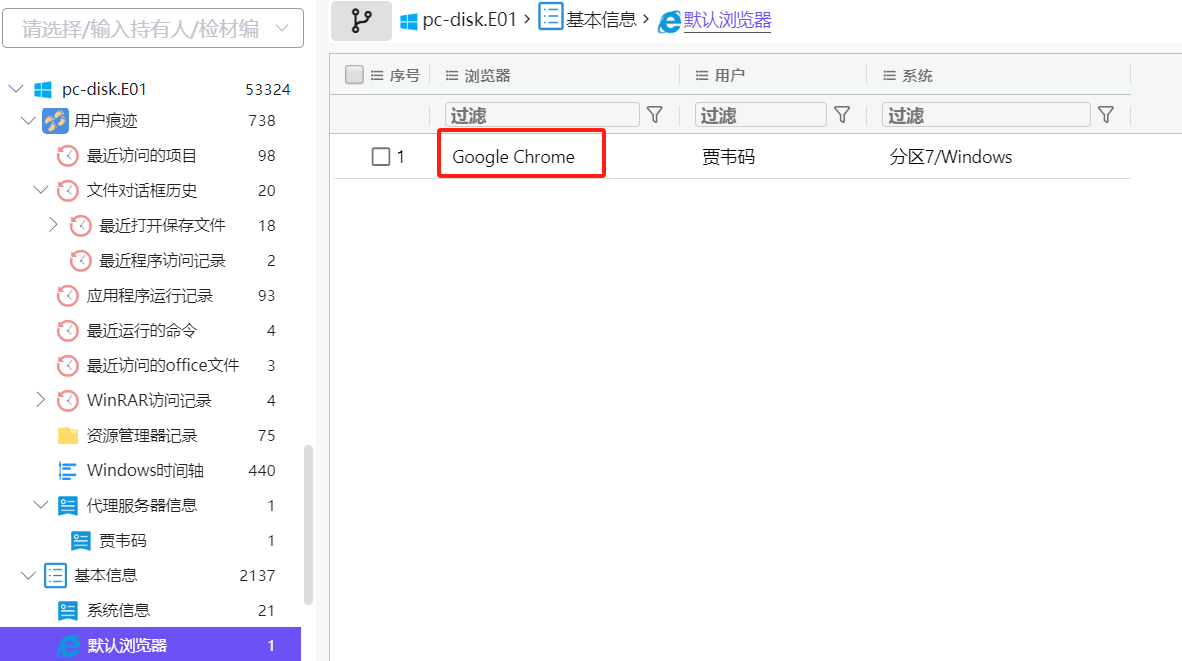
Task: Select 最近访问的项目 in the tree
Action: click(142, 156)
